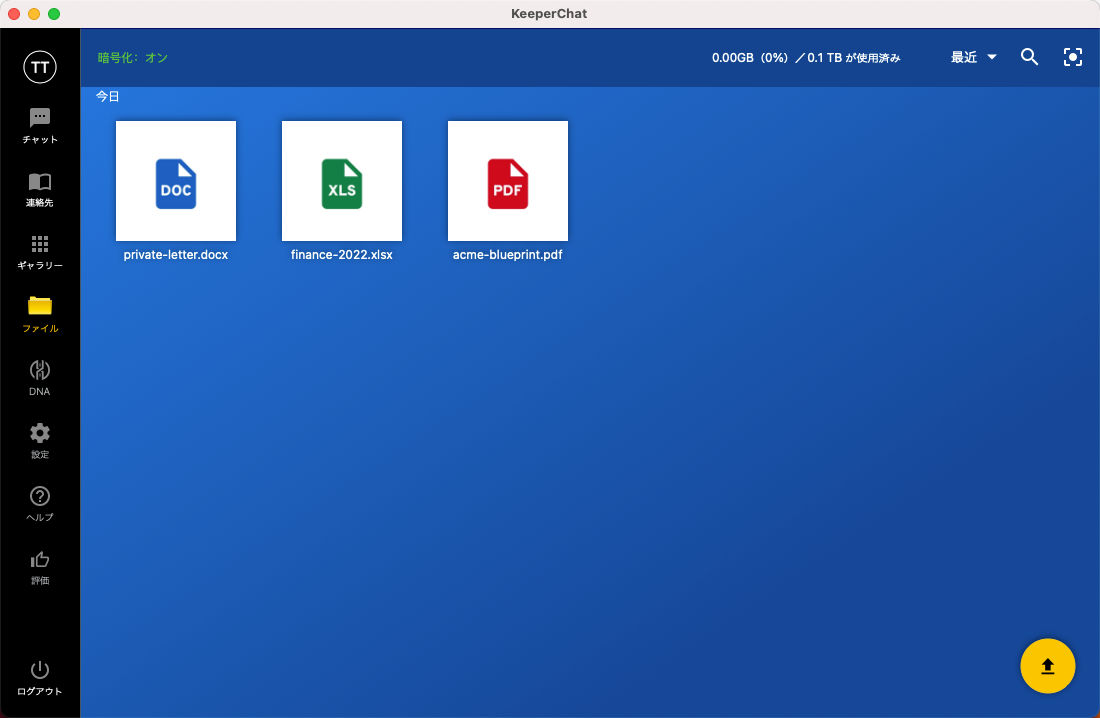Click the screen capture frame icon
This screenshot has width=1100, height=718.
pyautogui.click(x=1073, y=57)
